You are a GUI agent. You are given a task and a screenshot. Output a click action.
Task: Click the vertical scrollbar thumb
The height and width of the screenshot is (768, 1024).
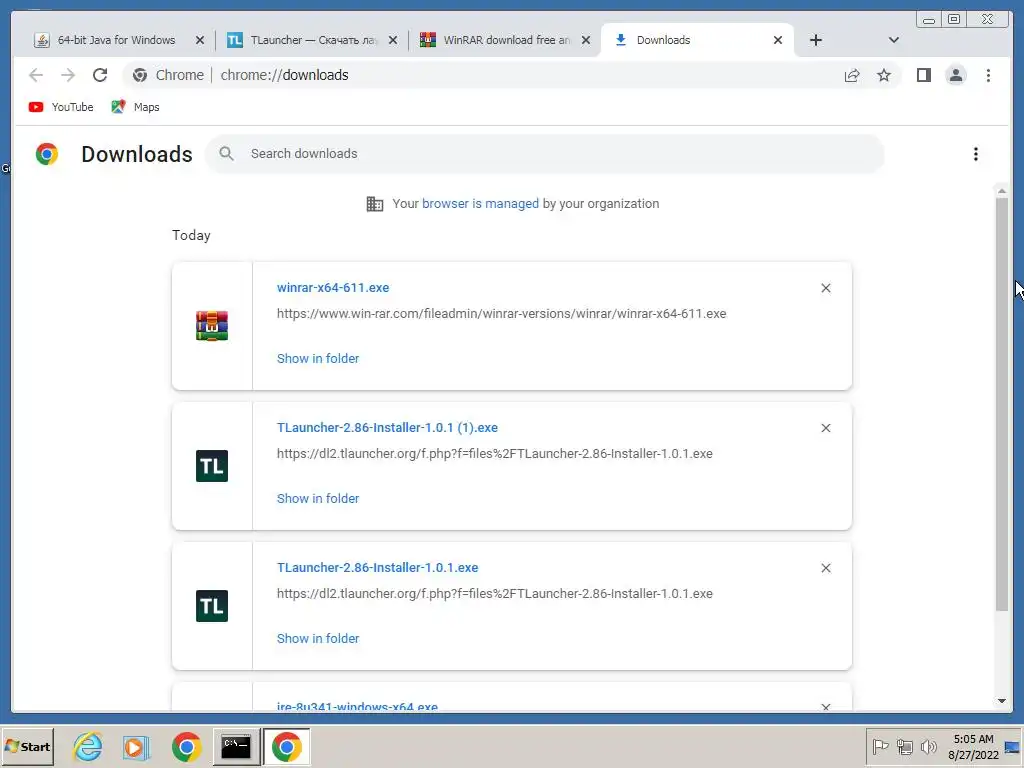pyautogui.click(x=1002, y=404)
